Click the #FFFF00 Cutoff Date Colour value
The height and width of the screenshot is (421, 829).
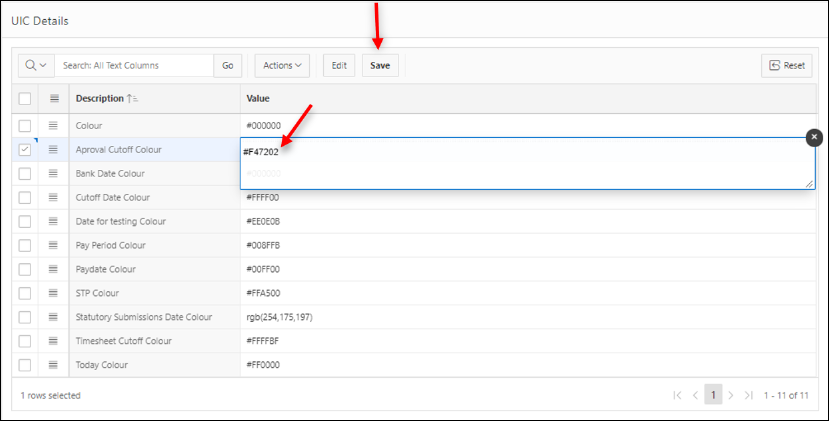pos(263,198)
